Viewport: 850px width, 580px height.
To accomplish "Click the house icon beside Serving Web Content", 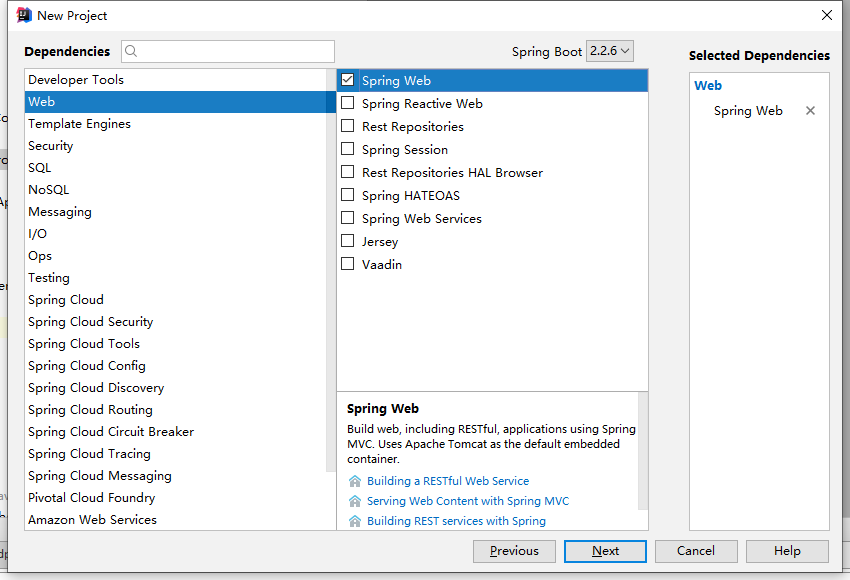I will (x=355, y=501).
